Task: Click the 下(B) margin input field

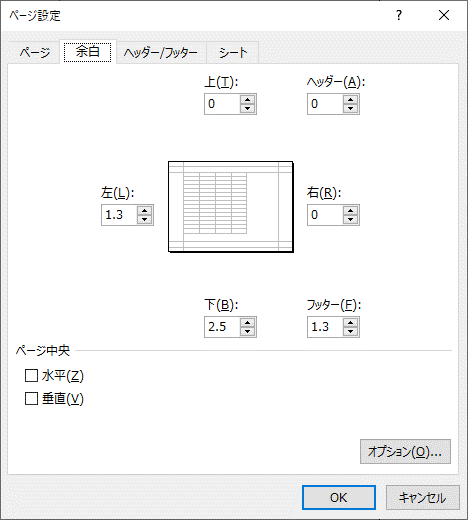Action: (x=222, y=327)
